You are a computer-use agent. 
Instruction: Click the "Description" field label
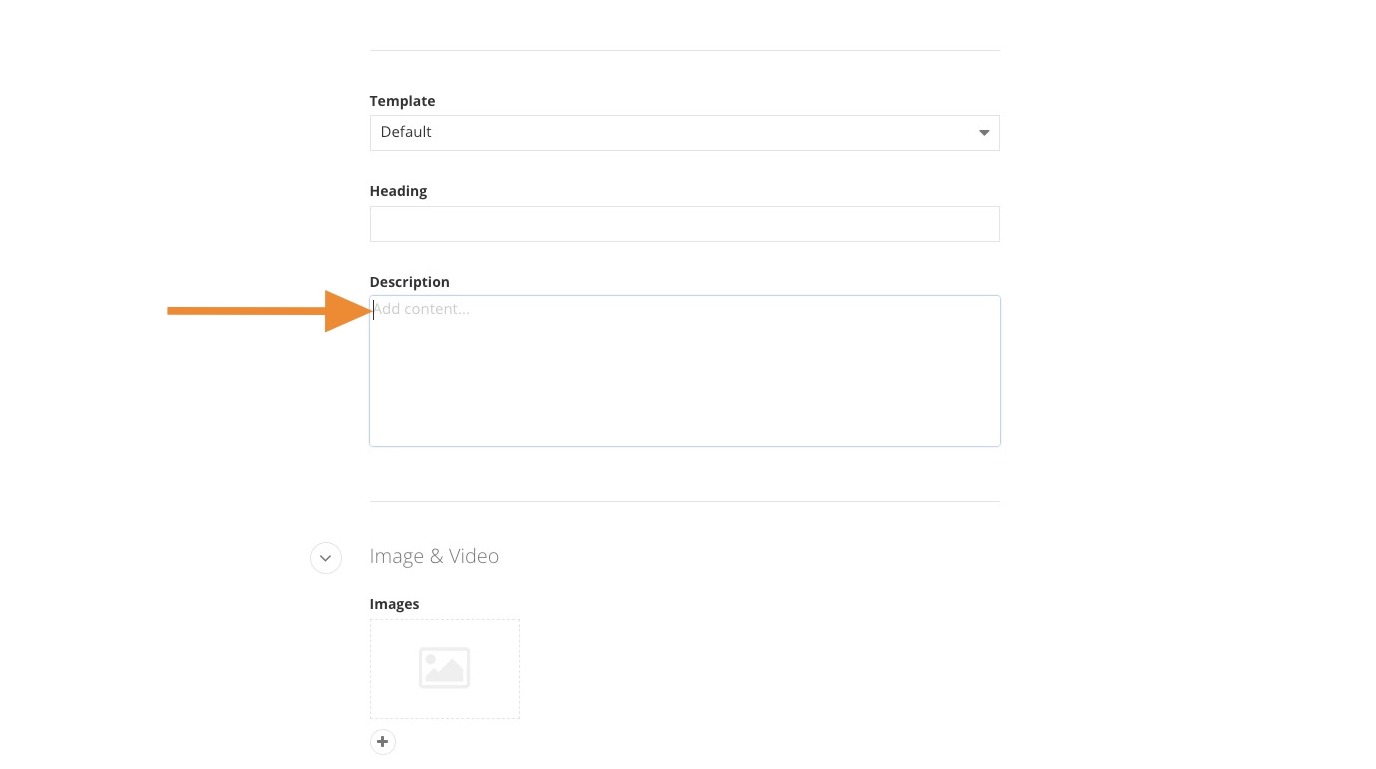(x=409, y=282)
